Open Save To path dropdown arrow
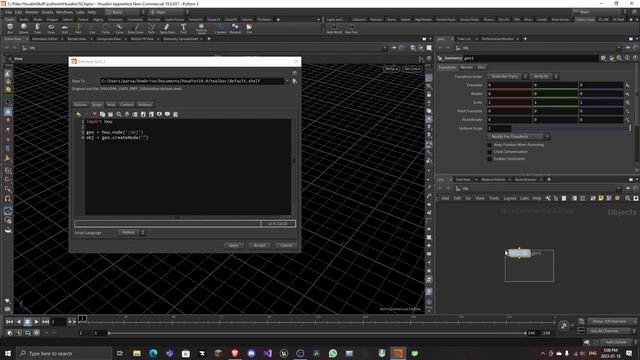 click(287, 81)
